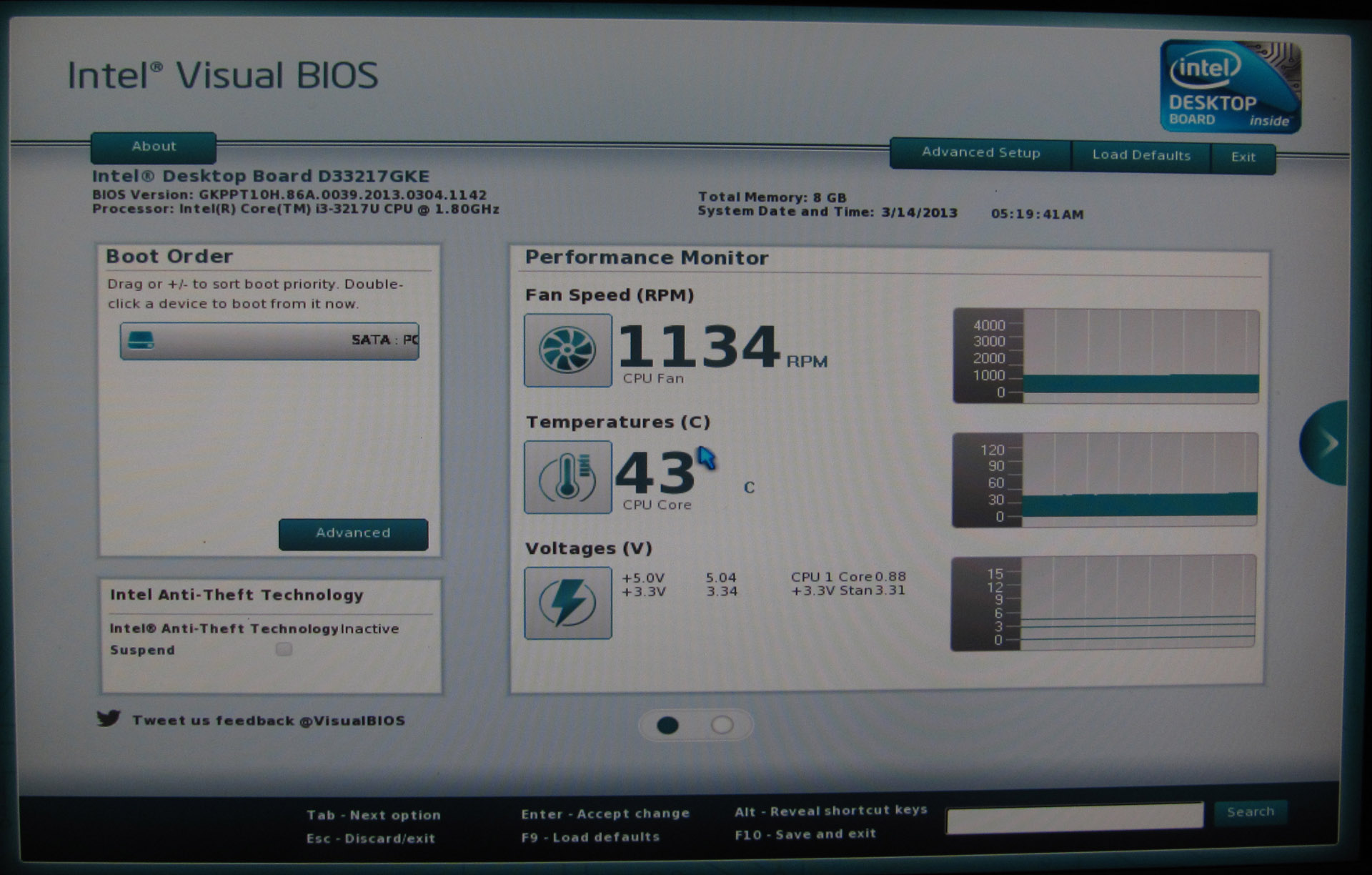Screen dimensions: 1372x875
Task: Click the Intel Anti-Theft Technology heading
Action: (237, 595)
